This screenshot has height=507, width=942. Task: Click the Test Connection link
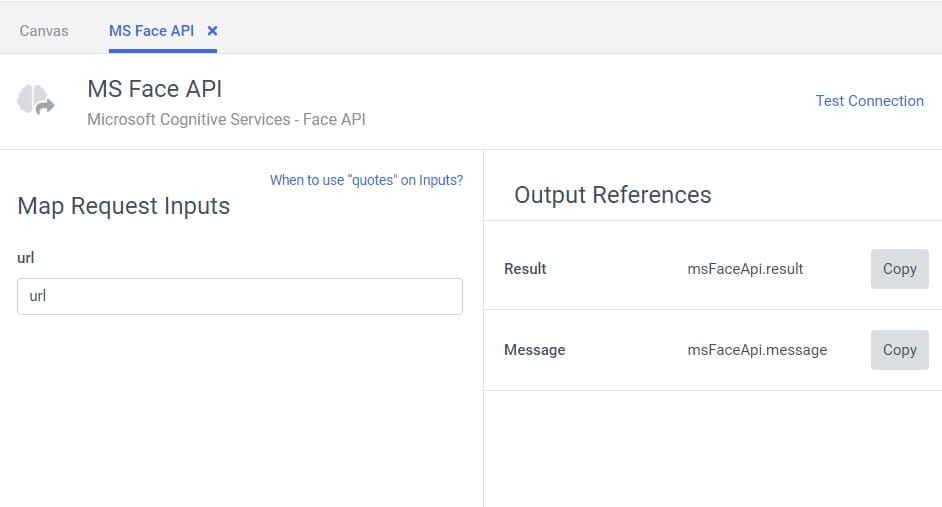point(869,101)
